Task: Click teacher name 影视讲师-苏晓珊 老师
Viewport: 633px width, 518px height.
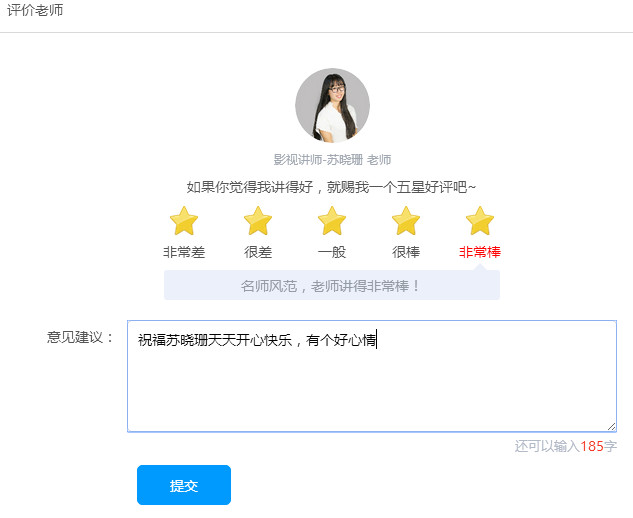Action: [x=332, y=159]
